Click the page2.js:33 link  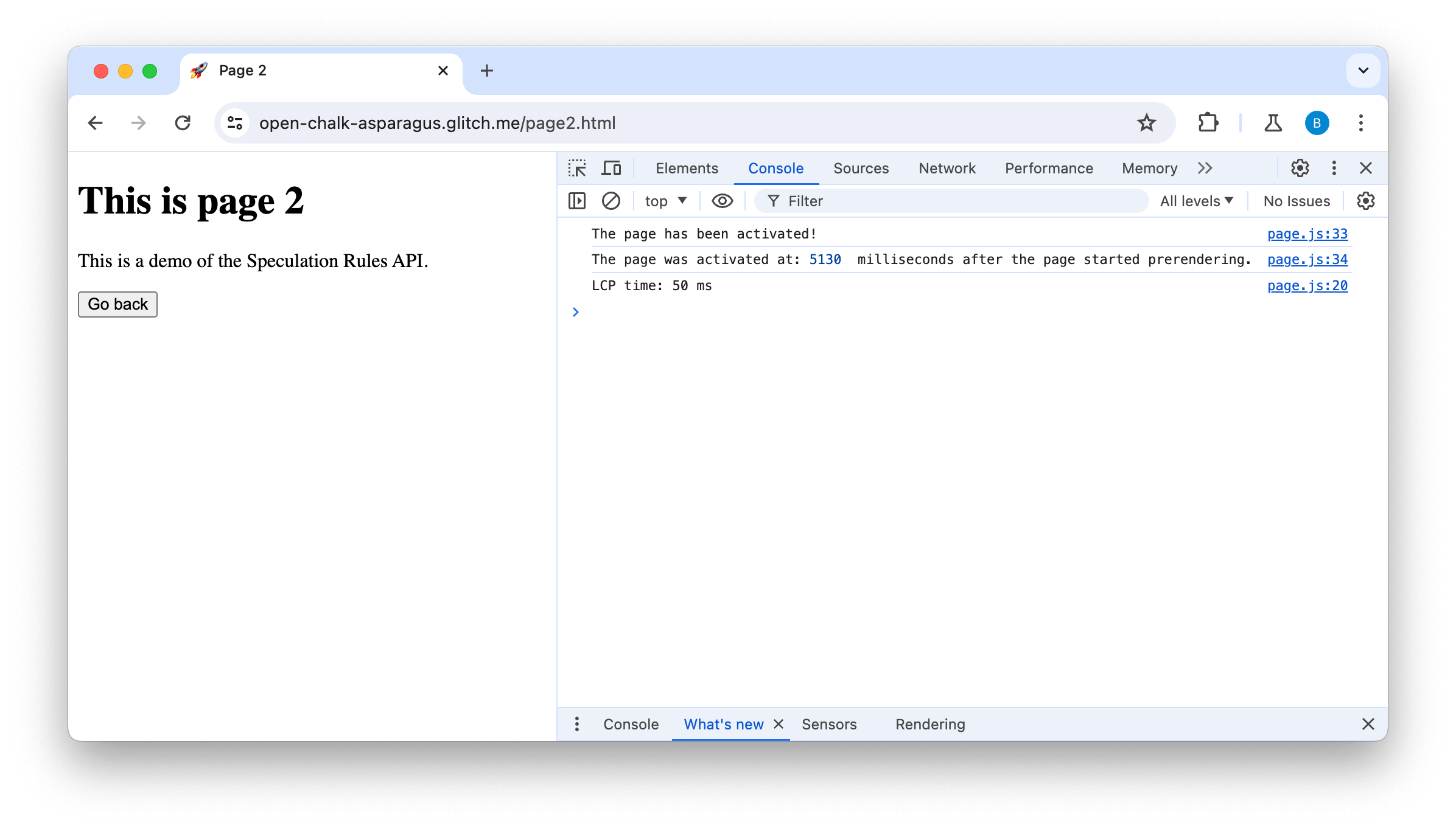(1307, 233)
